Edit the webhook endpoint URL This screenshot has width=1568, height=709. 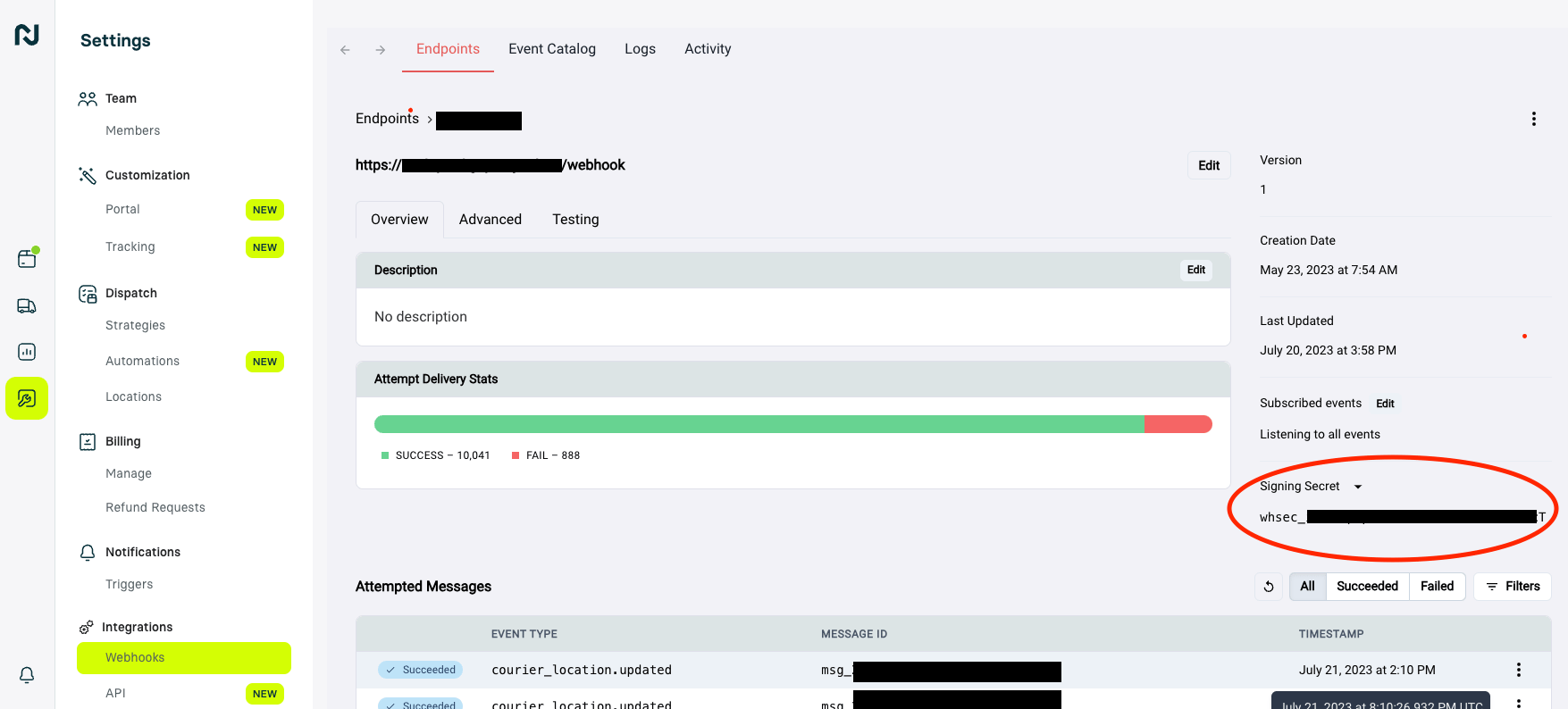(1209, 165)
